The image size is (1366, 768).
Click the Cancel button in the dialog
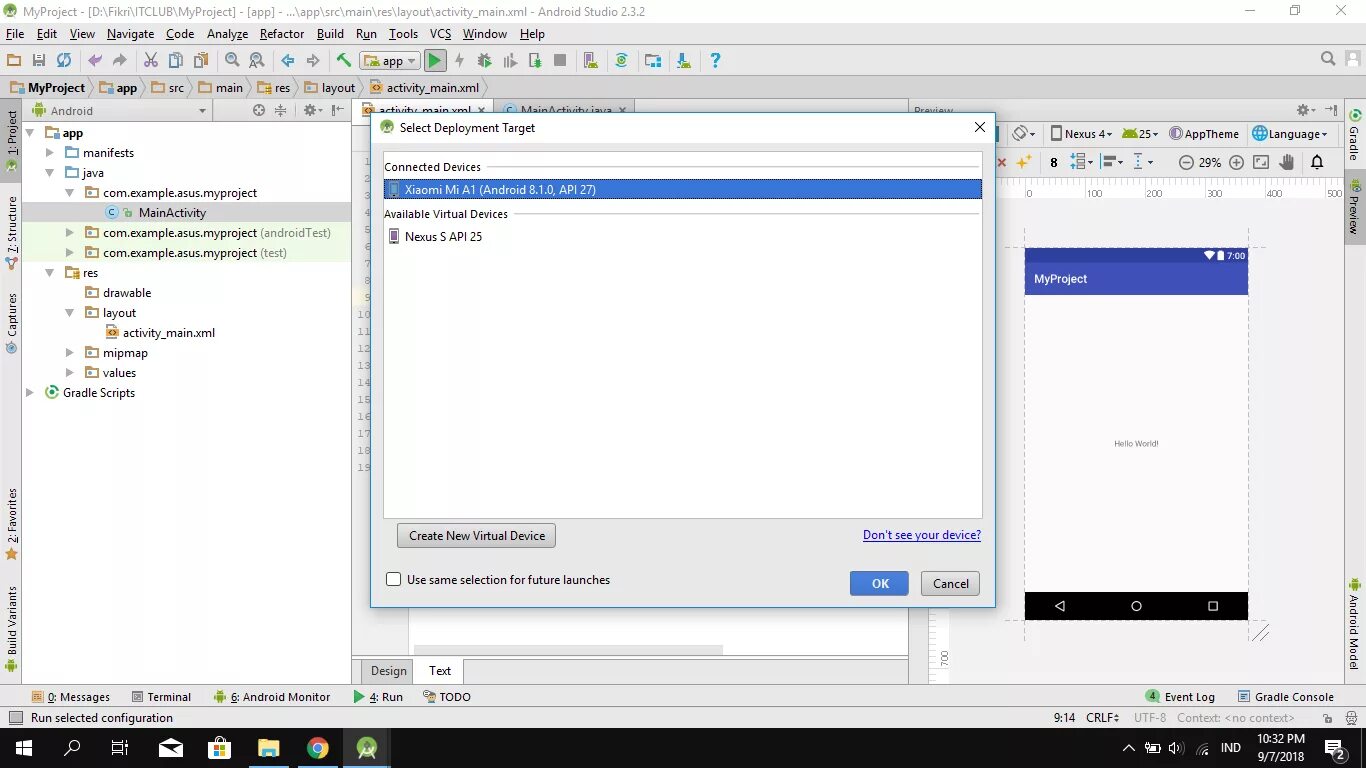(950, 584)
